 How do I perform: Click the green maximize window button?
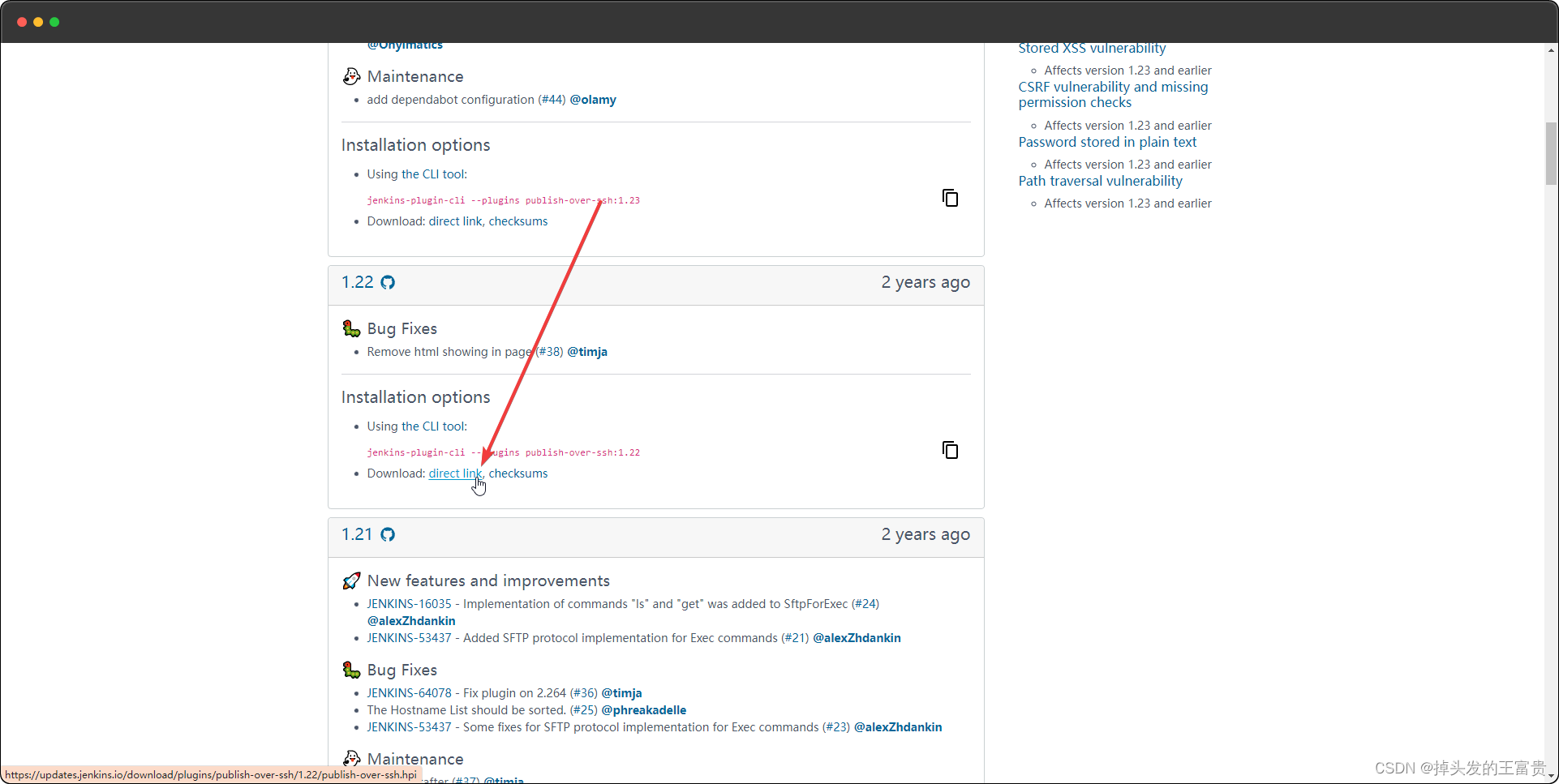click(54, 22)
